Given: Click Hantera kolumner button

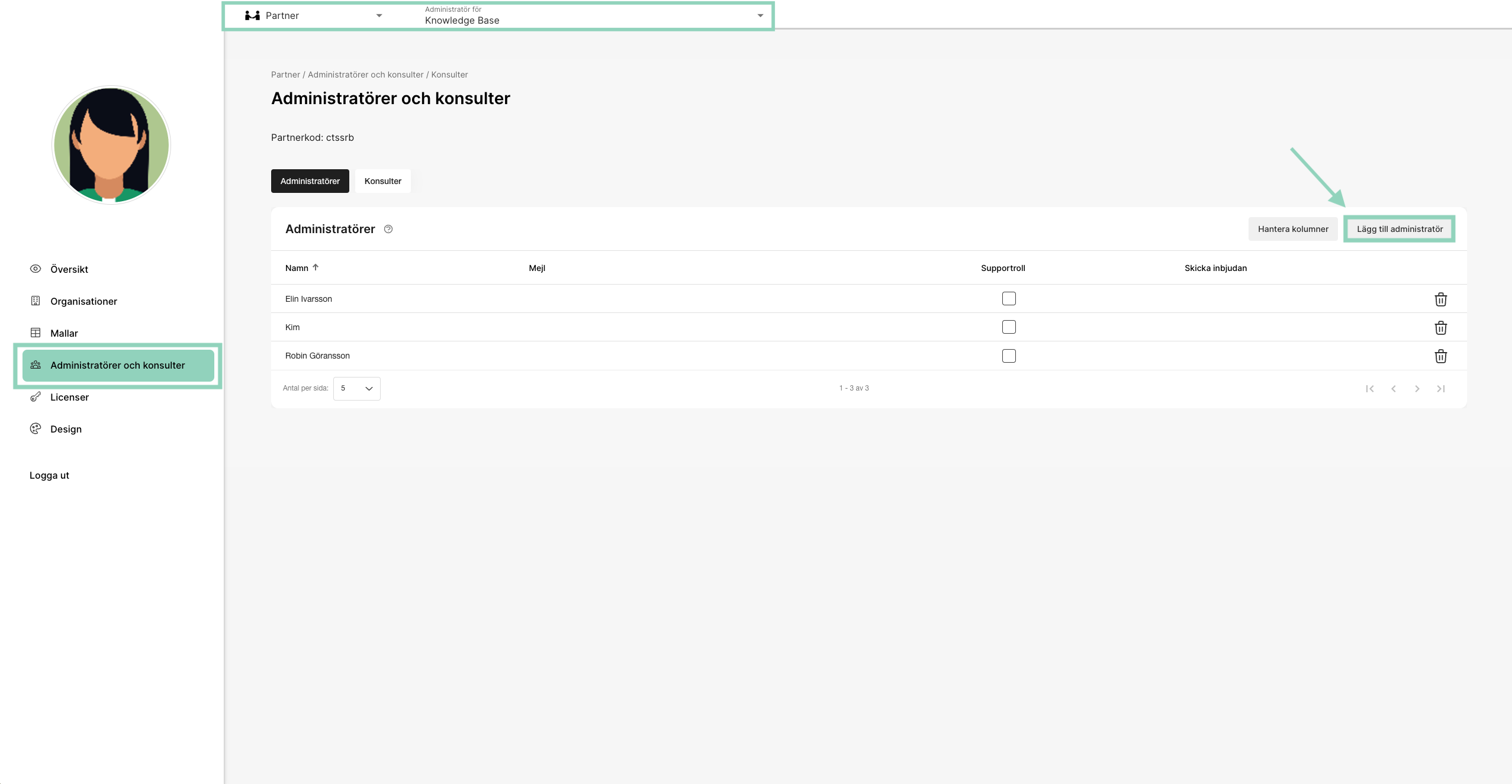Looking at the screenshot, I should tap(1293, 229).
